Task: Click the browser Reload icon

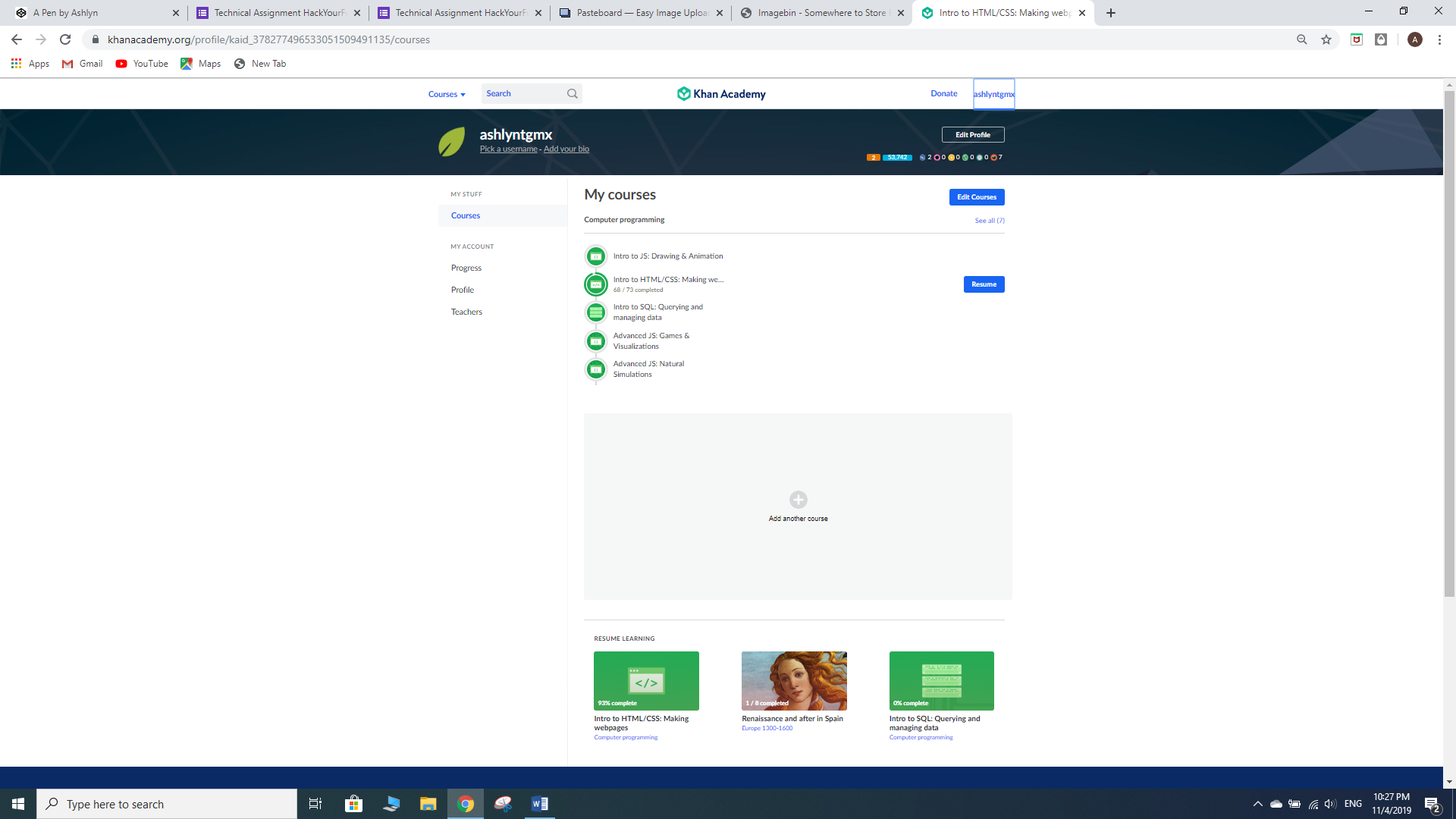Action: [x=65, y=39]
